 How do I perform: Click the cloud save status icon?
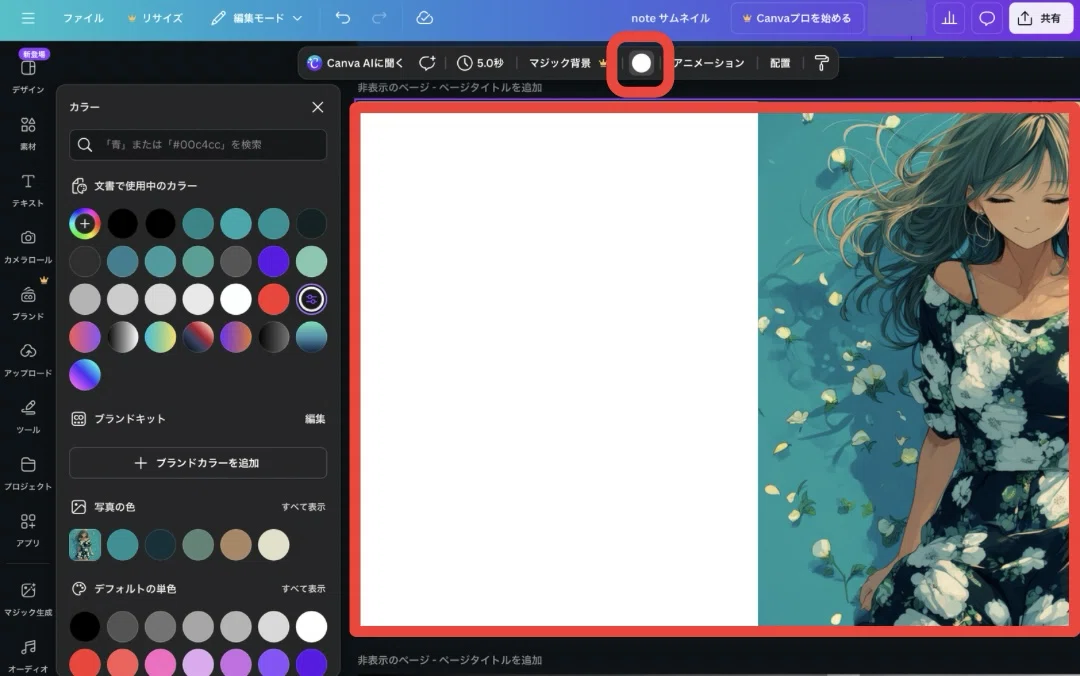click(x=424, y=18)
